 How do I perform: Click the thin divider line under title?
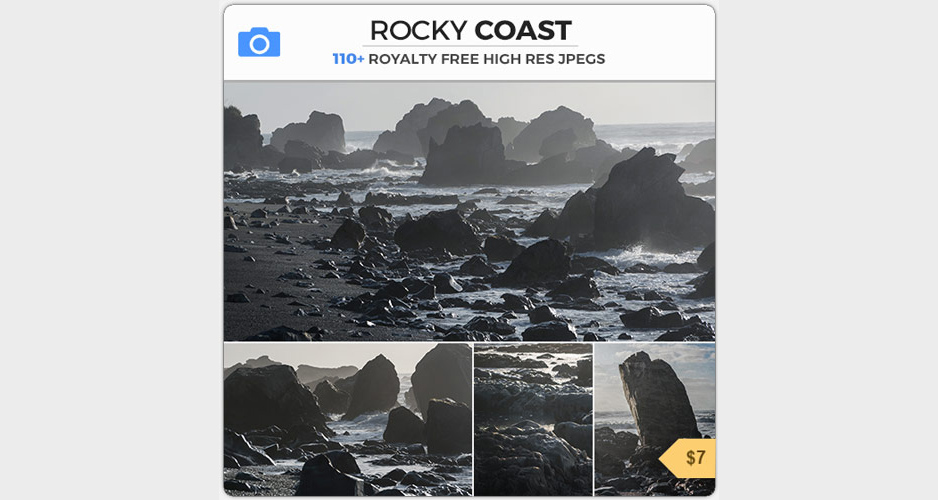pyautogui.click(x=470, y=45)
